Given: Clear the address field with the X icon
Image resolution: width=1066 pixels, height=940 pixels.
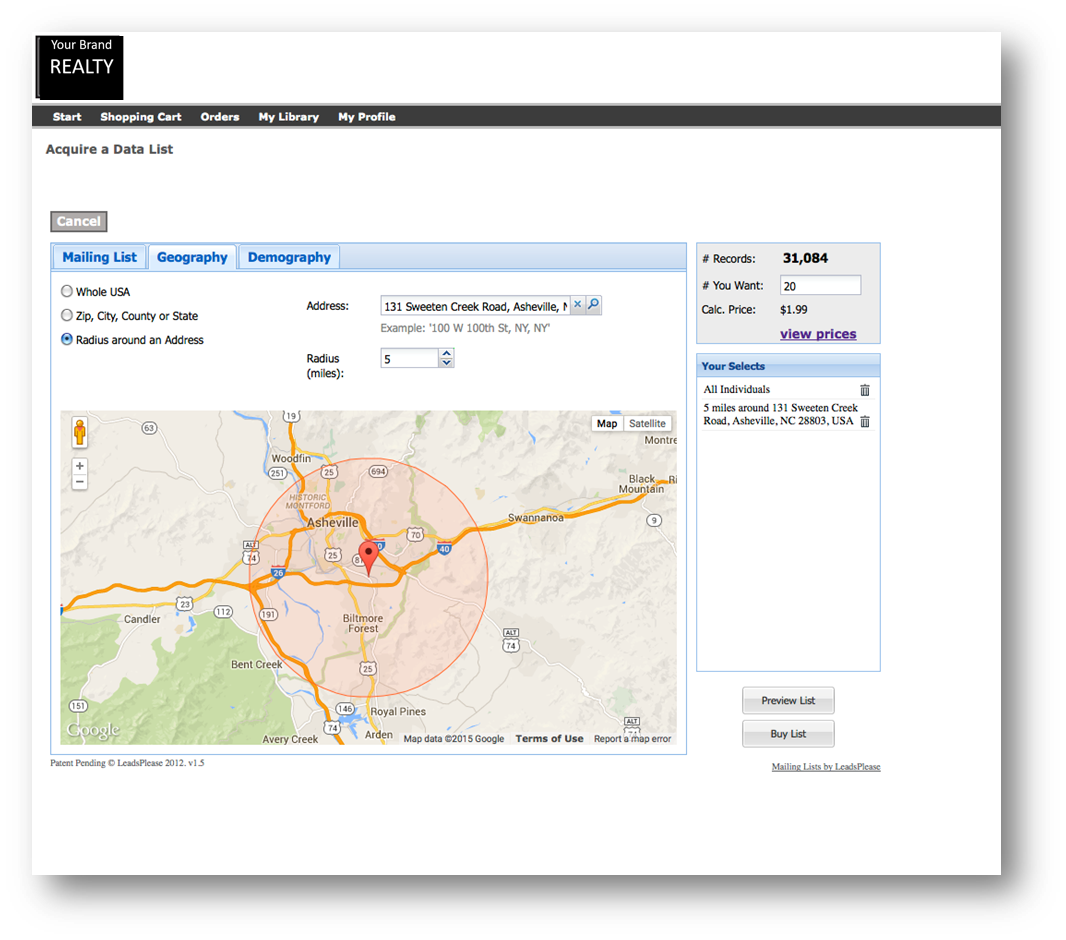Looking at the screenshot, I should [577, 305].
